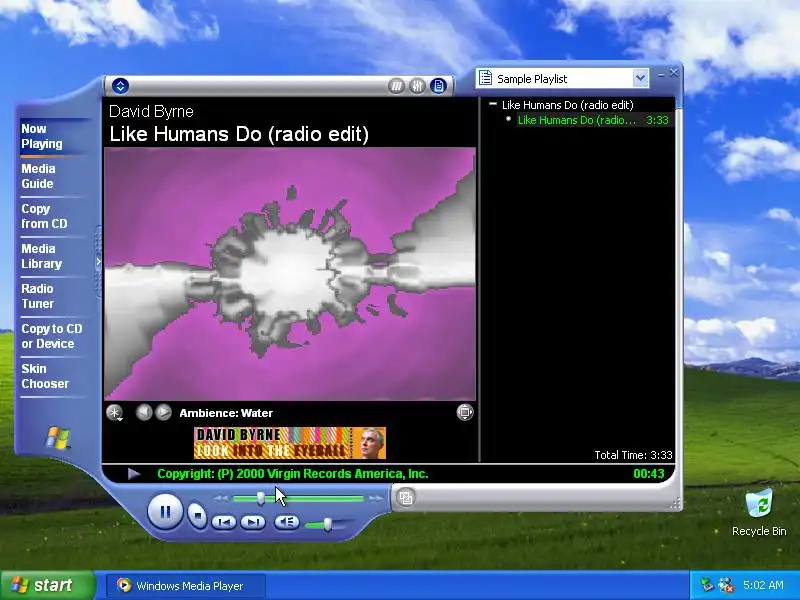
Task: View the visualization in full screen
Action: 465,412
